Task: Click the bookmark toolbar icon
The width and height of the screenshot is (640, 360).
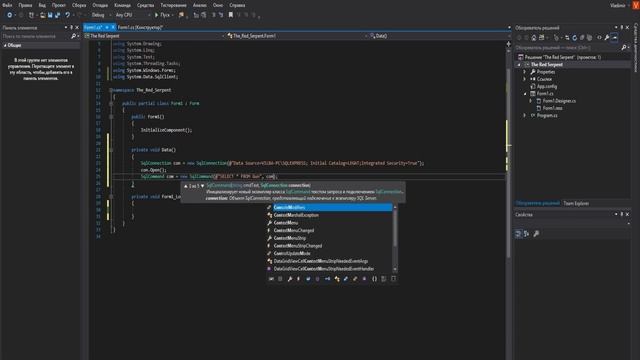Action: 231,15
